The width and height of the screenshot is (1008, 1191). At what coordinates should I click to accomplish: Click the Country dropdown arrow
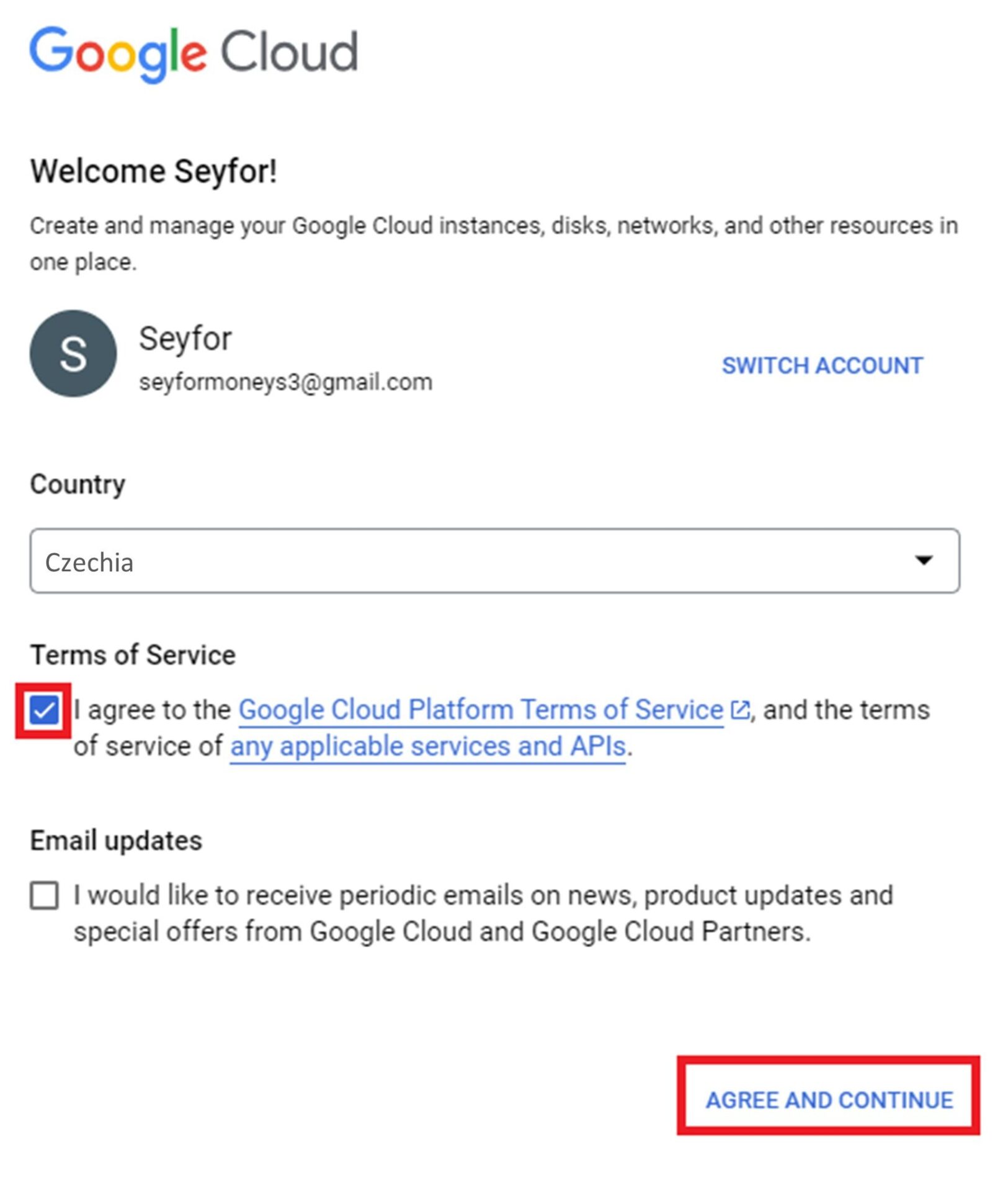(x=924, y=561)
